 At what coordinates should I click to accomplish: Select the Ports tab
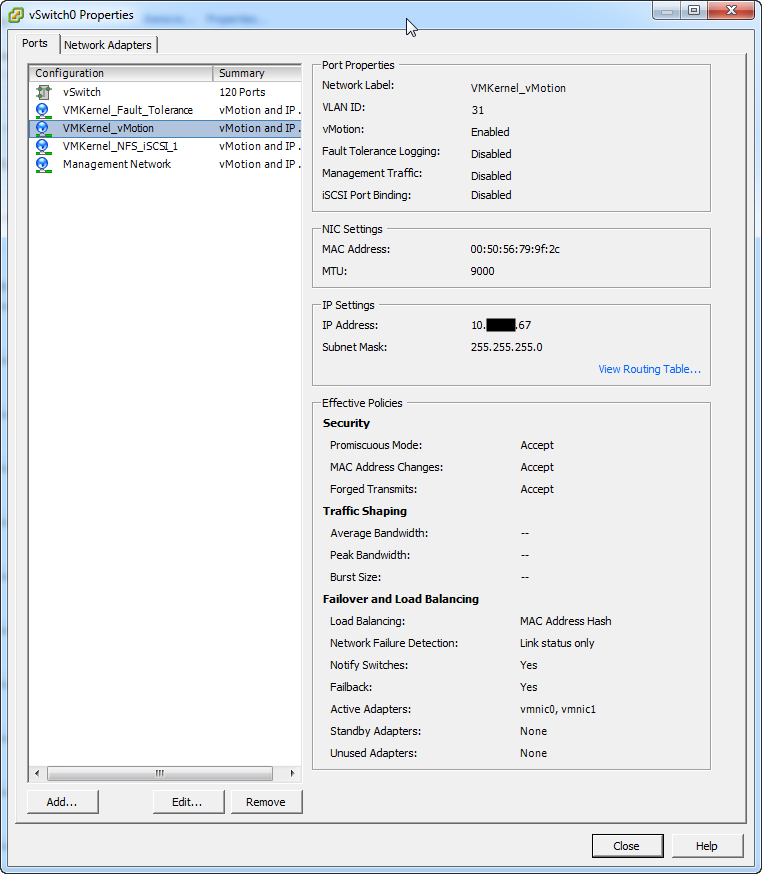click(x=35, y=43)
